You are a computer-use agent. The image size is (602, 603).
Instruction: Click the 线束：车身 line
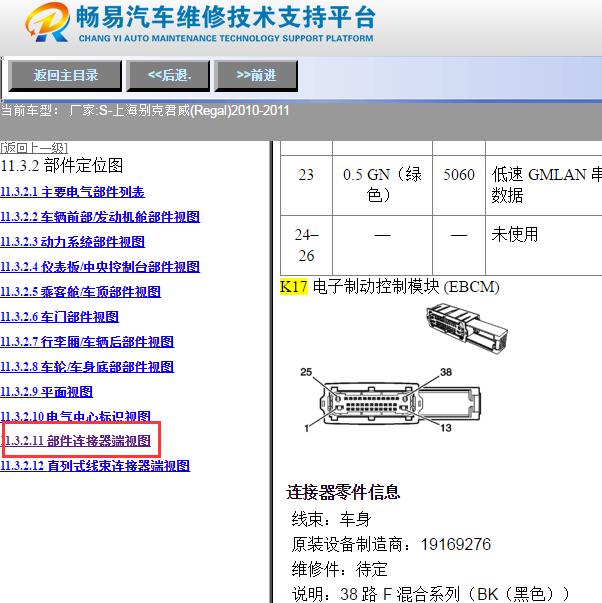[x=331, y=520]
